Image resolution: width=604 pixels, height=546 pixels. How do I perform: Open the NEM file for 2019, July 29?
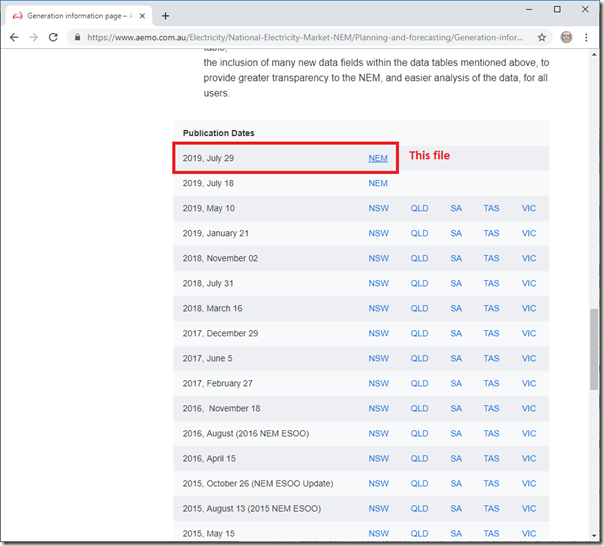pyautogui.click(x=378, y=158)
